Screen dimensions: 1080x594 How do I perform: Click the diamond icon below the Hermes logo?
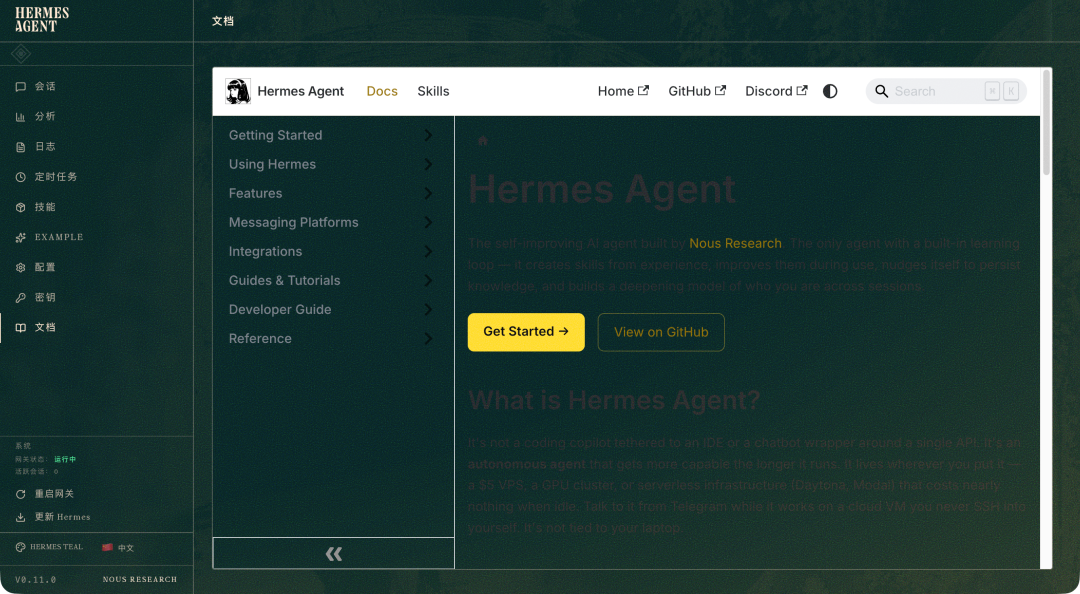21,54
